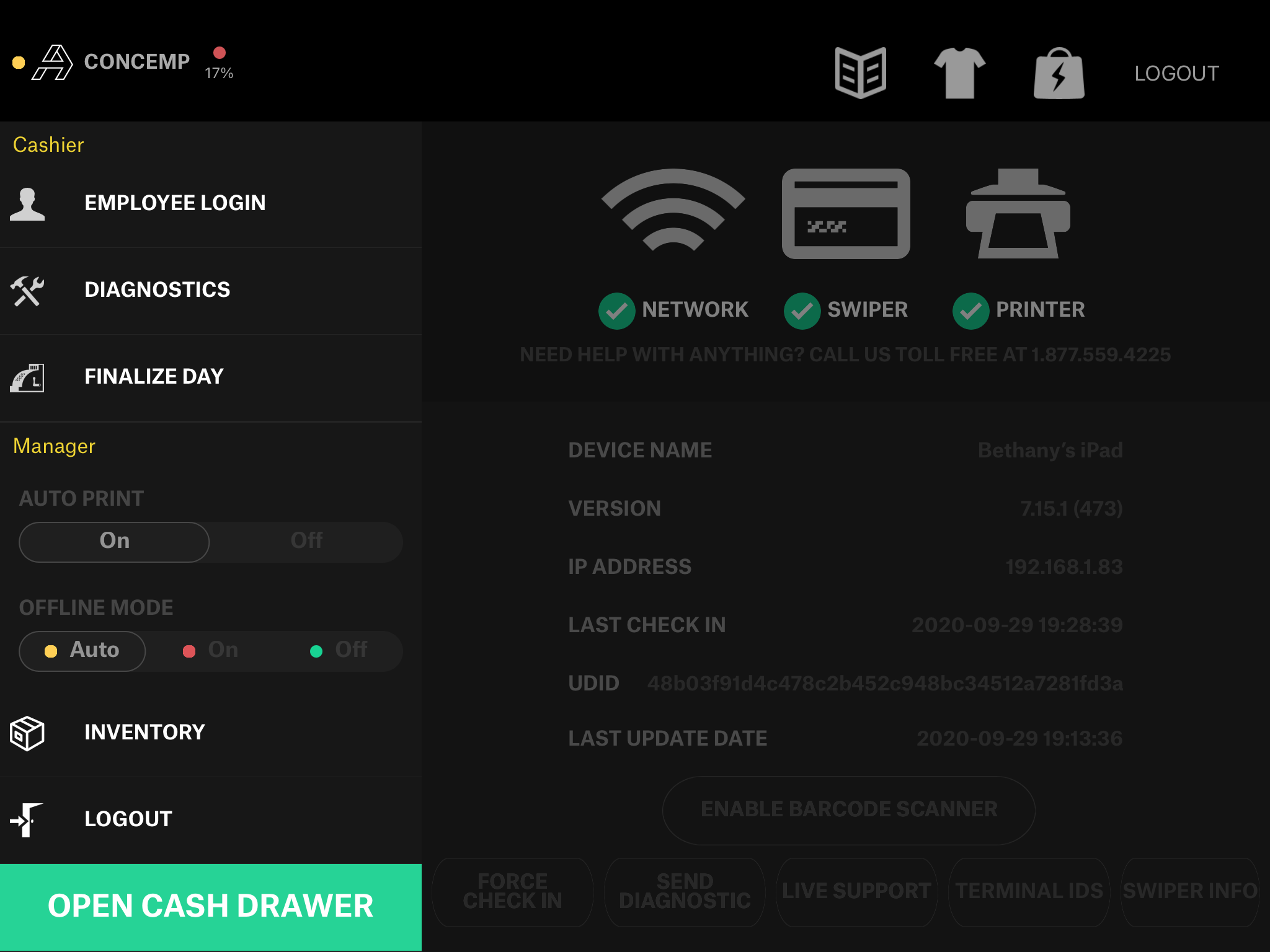Click LOGOUT in the top bar

tap(1176, 74)
